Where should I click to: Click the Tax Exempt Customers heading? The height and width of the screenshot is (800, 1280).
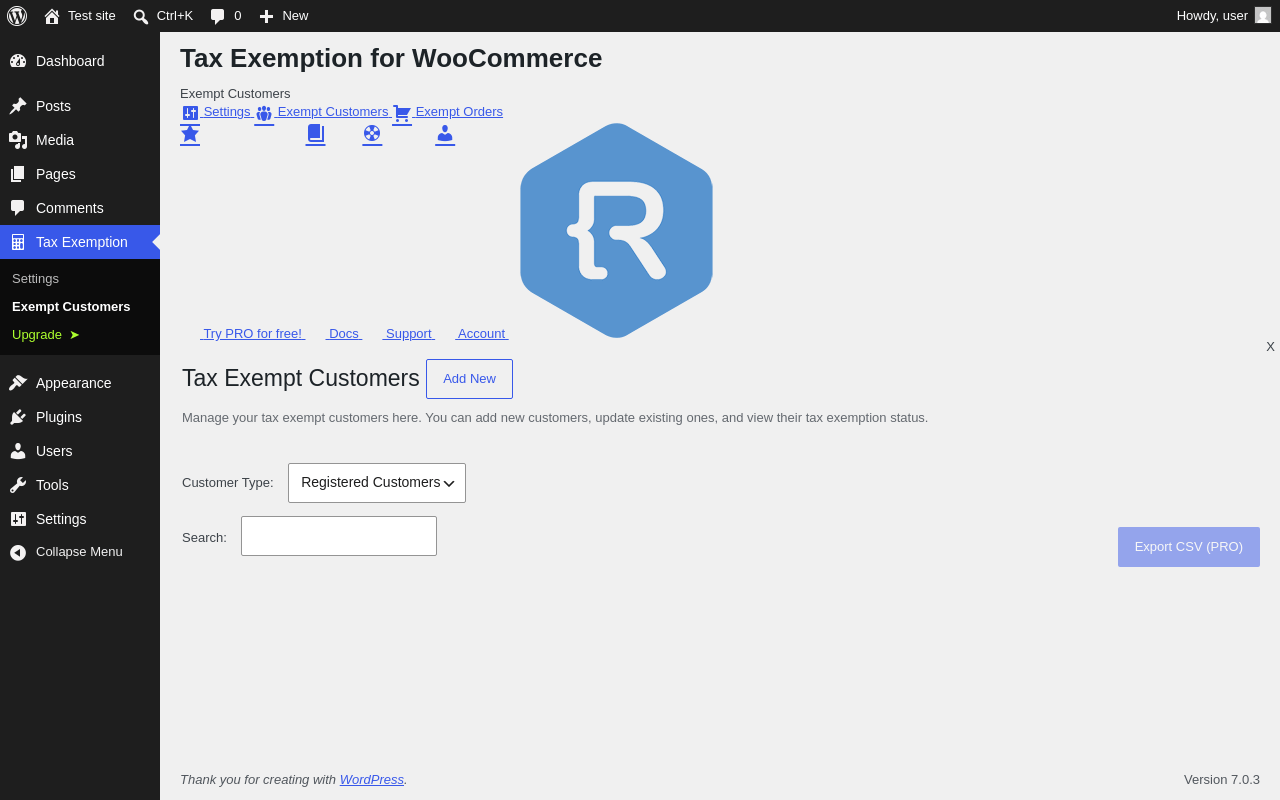tap(301, 378)
